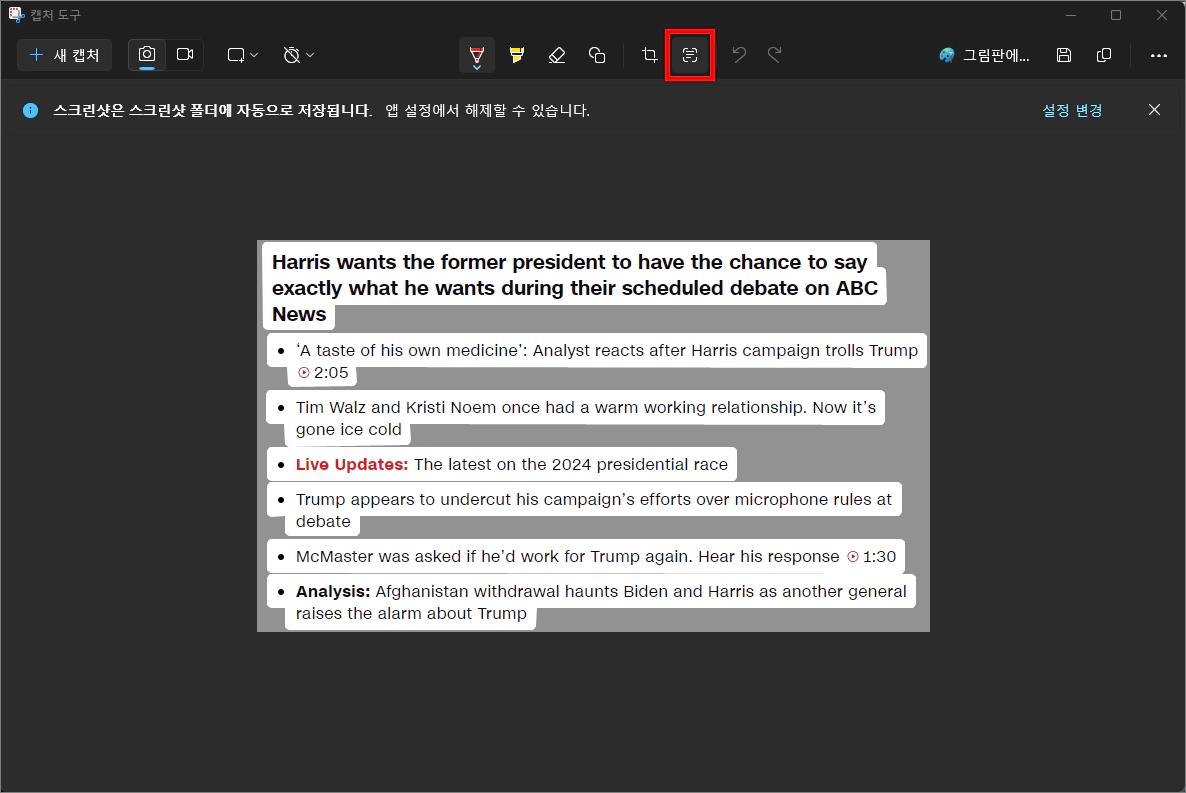
Task: Click the captured news screenshot image
Action: coord(593,436)
